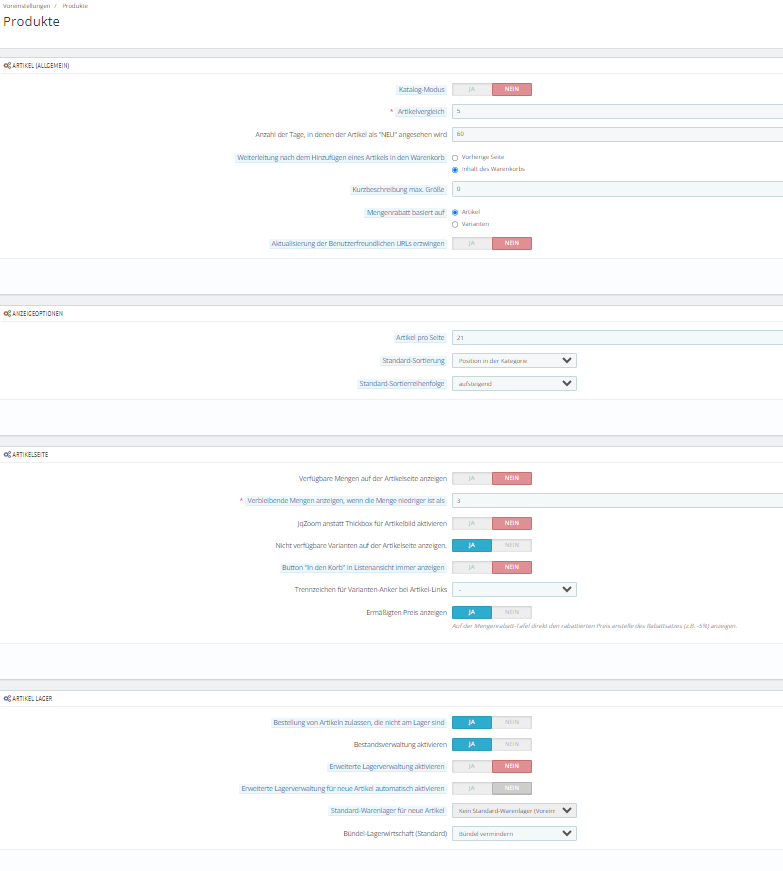Viewport: 783px width, 871px height.
Task: Click gear icon beside Artikel Lager header
Action: point(7,699)
